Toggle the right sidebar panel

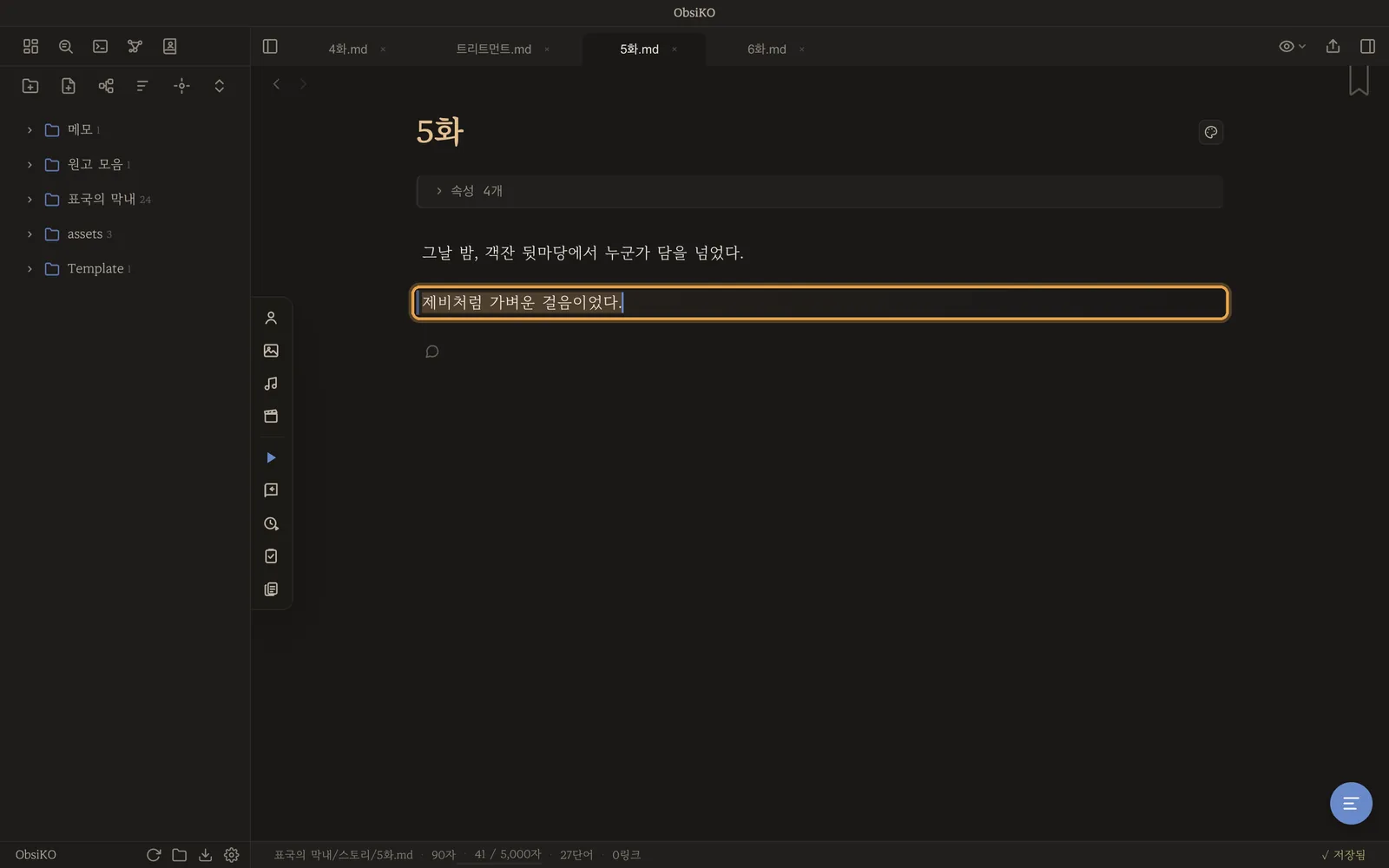click(x=1367, y=46)
